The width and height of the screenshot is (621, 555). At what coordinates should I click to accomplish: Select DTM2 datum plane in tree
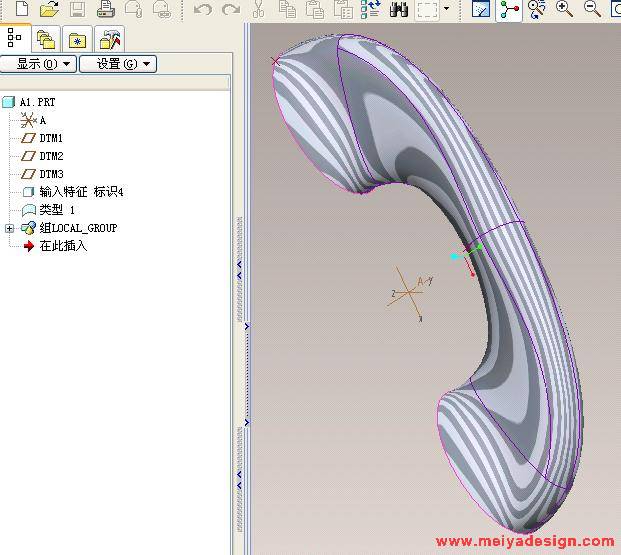click(x=51, y=156)
